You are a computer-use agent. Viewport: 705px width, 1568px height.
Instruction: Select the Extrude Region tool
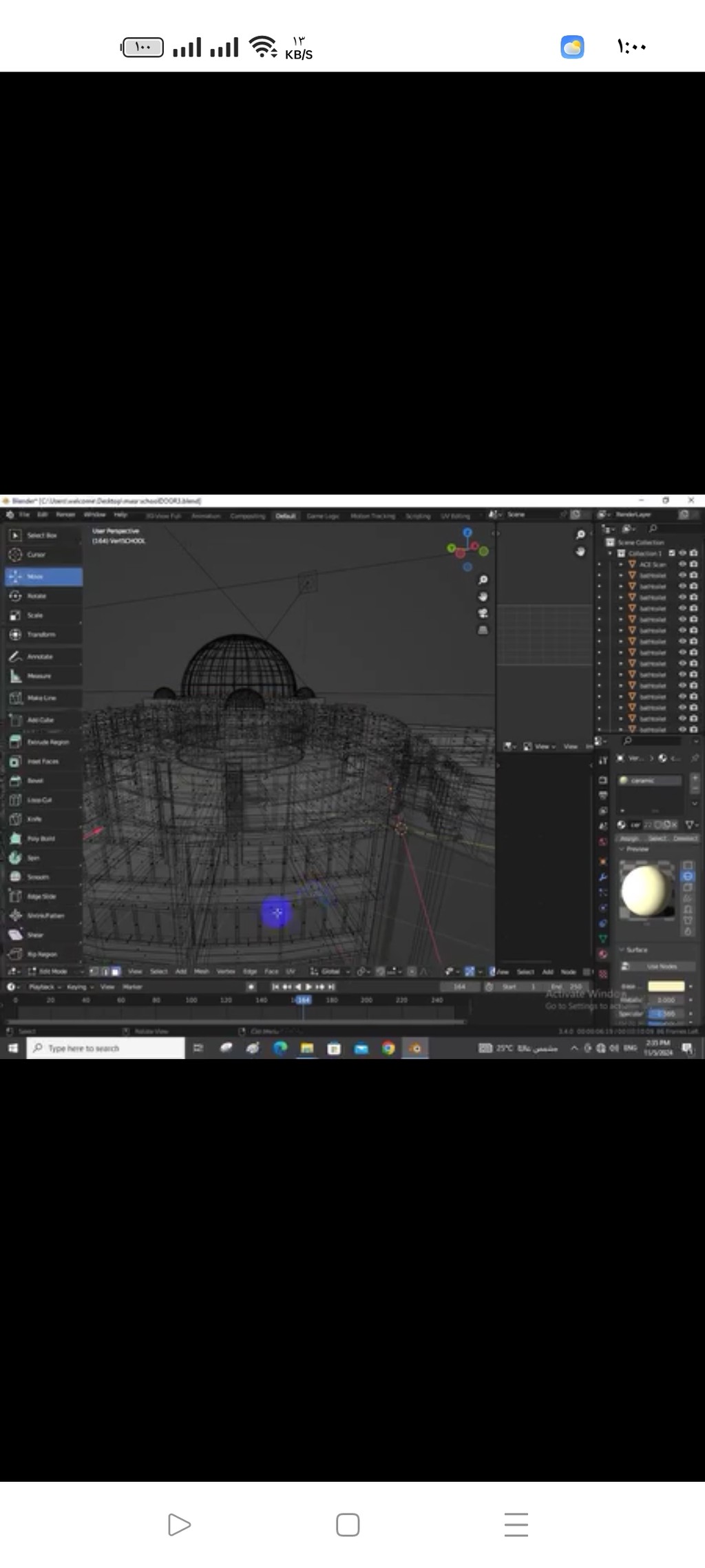click(x=43, y=742)
